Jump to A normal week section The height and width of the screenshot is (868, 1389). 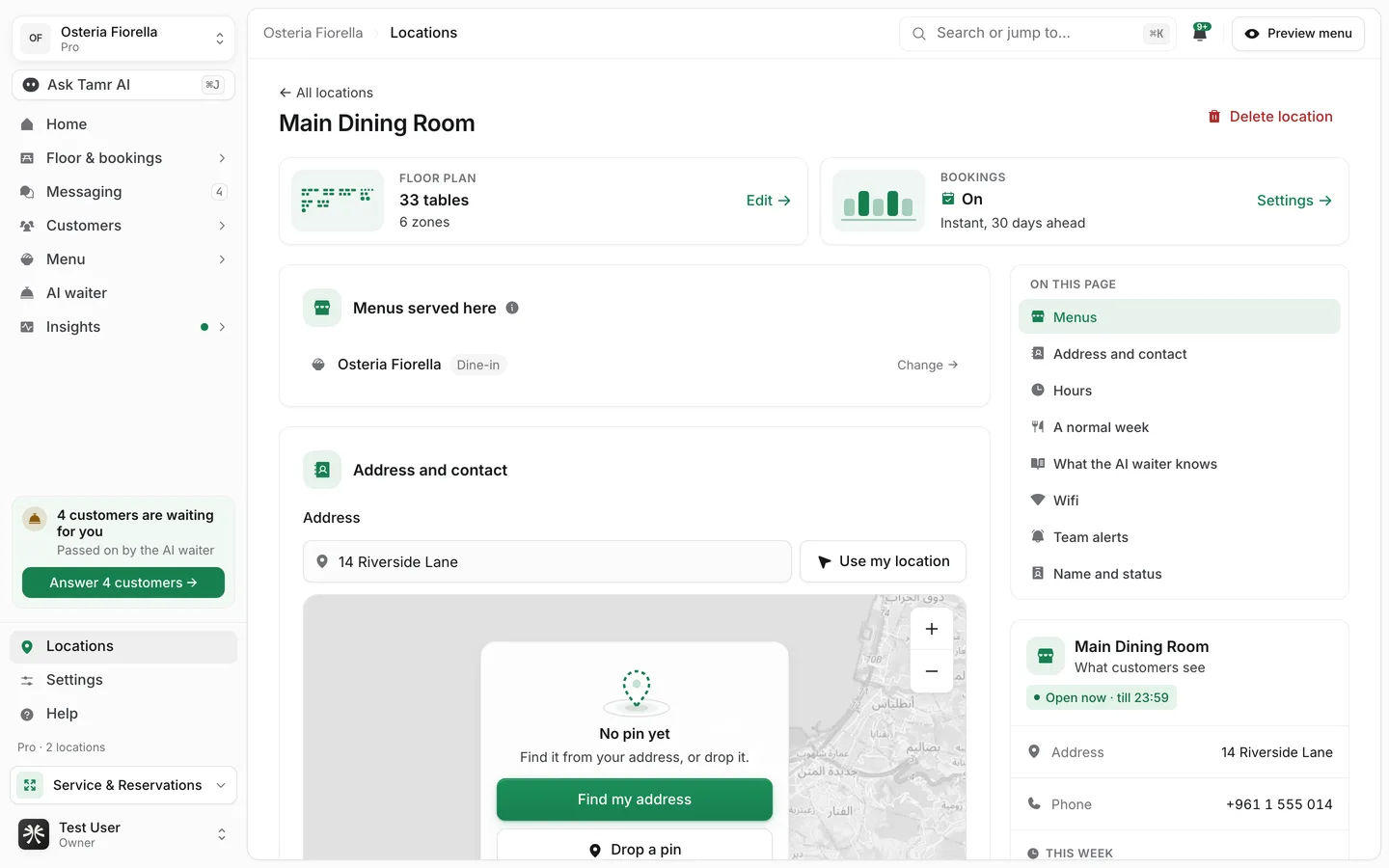(1180, 427)
